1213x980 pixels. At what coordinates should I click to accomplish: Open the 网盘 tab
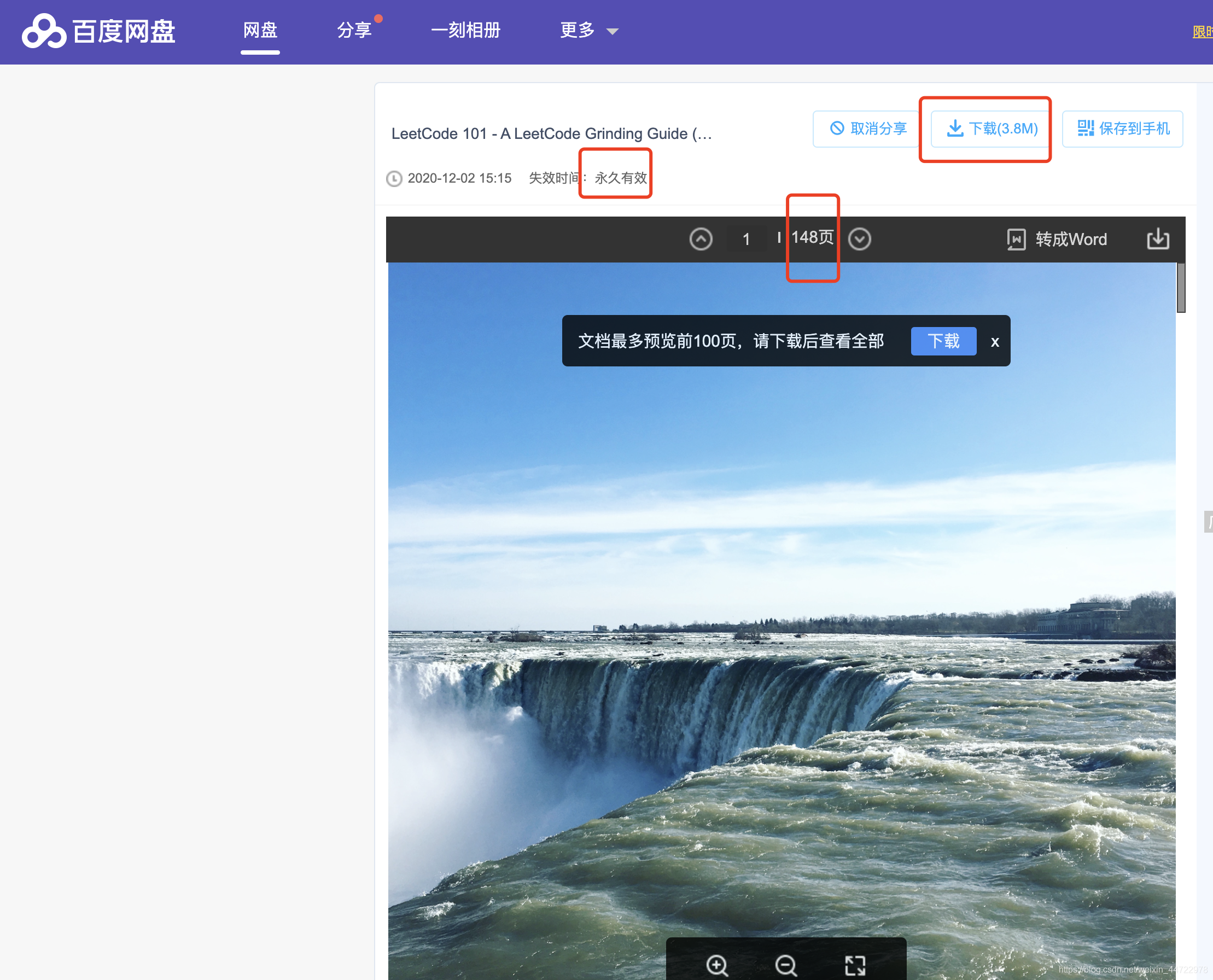(260, 31)
